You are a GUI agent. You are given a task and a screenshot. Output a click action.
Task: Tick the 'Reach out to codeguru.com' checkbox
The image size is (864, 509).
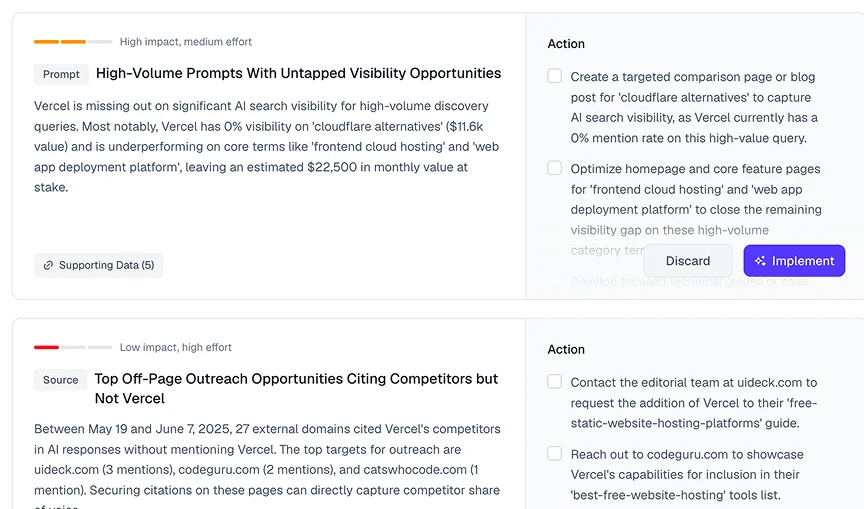(555, 454)
